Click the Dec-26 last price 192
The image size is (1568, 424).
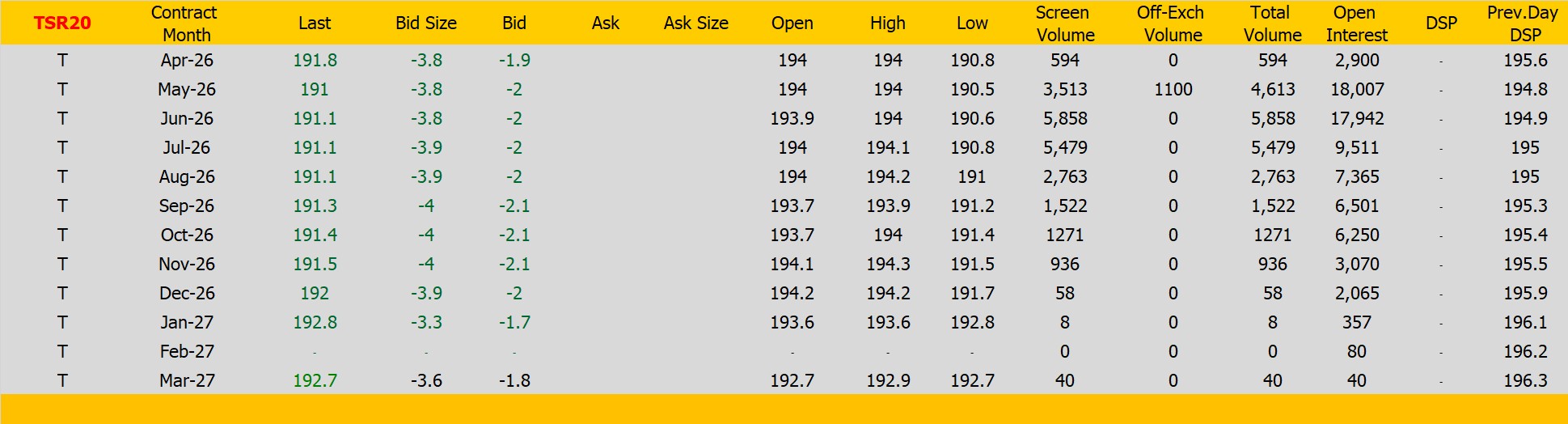point(315,294)
